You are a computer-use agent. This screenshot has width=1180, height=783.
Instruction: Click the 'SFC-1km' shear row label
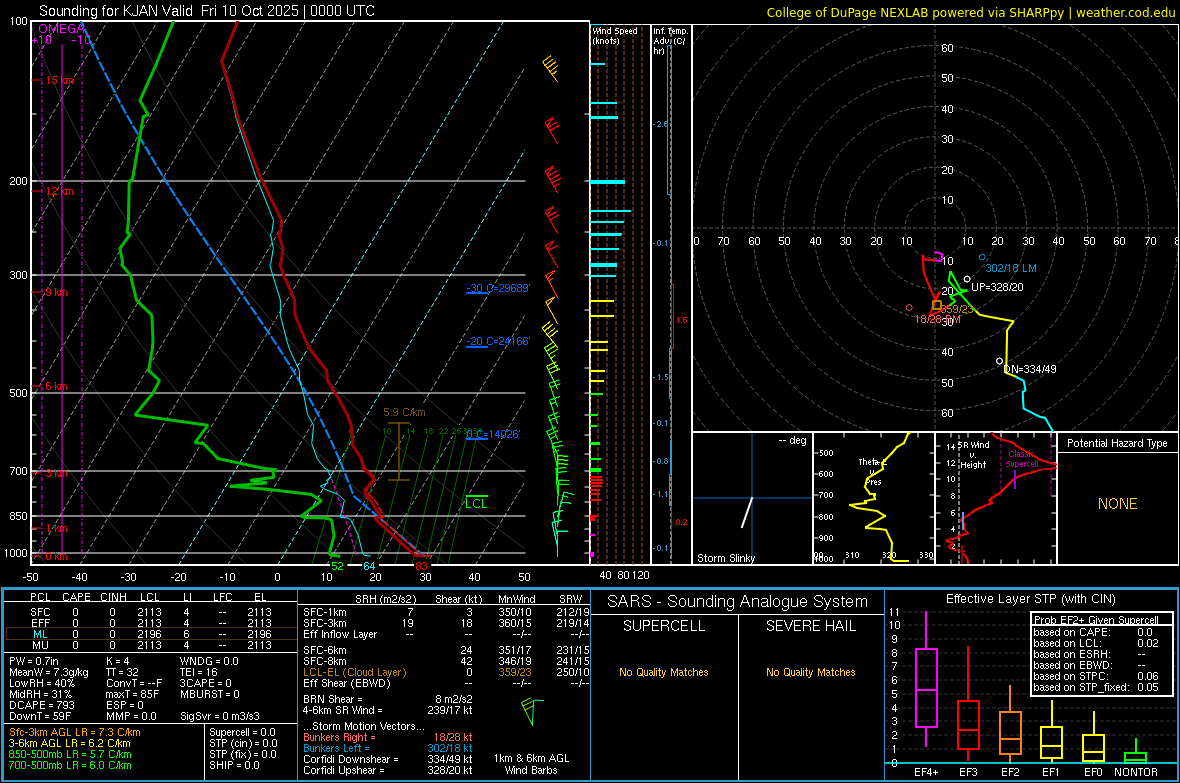tap(325, 612)
